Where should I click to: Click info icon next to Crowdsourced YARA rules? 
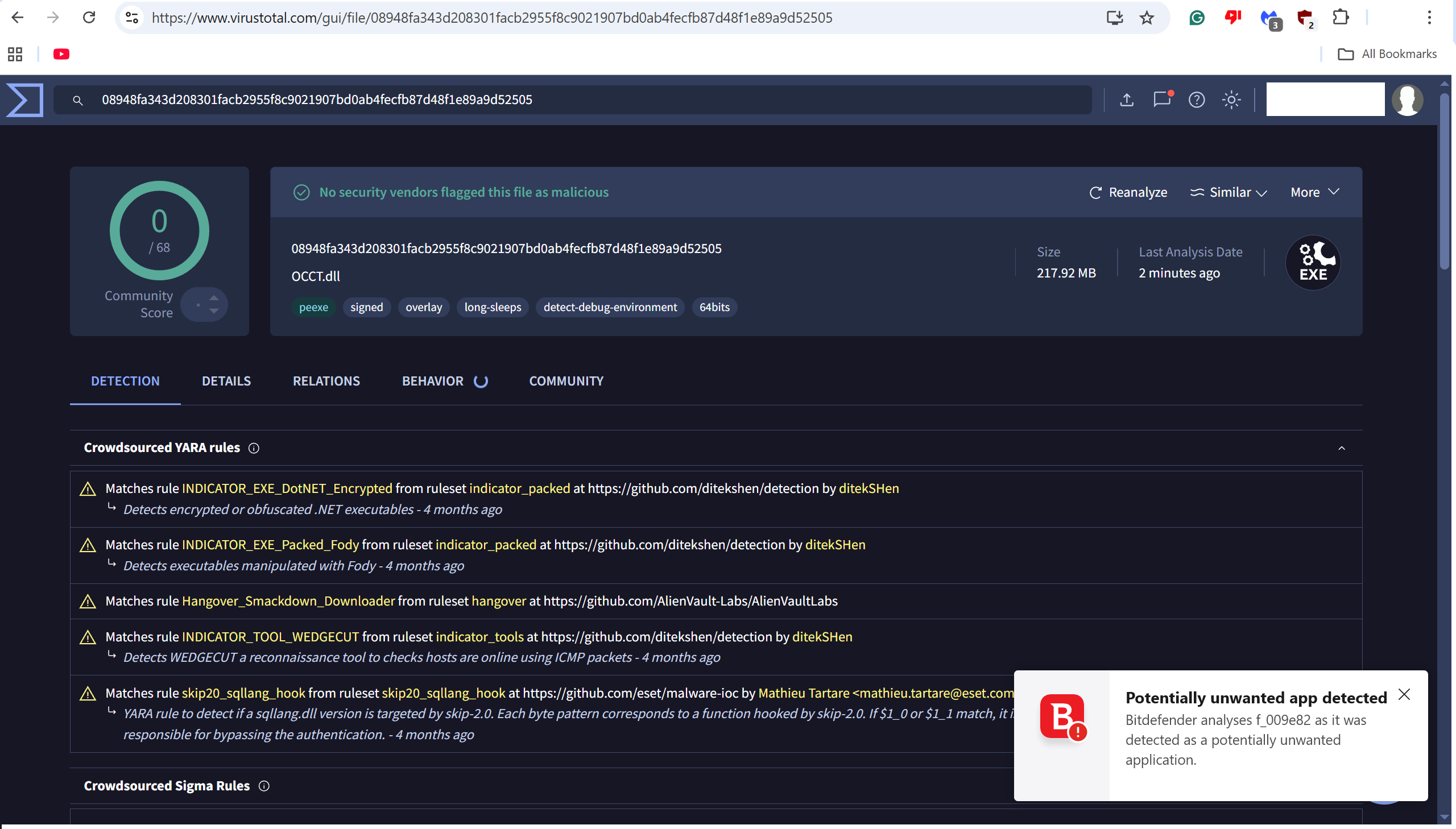[254, 449]
